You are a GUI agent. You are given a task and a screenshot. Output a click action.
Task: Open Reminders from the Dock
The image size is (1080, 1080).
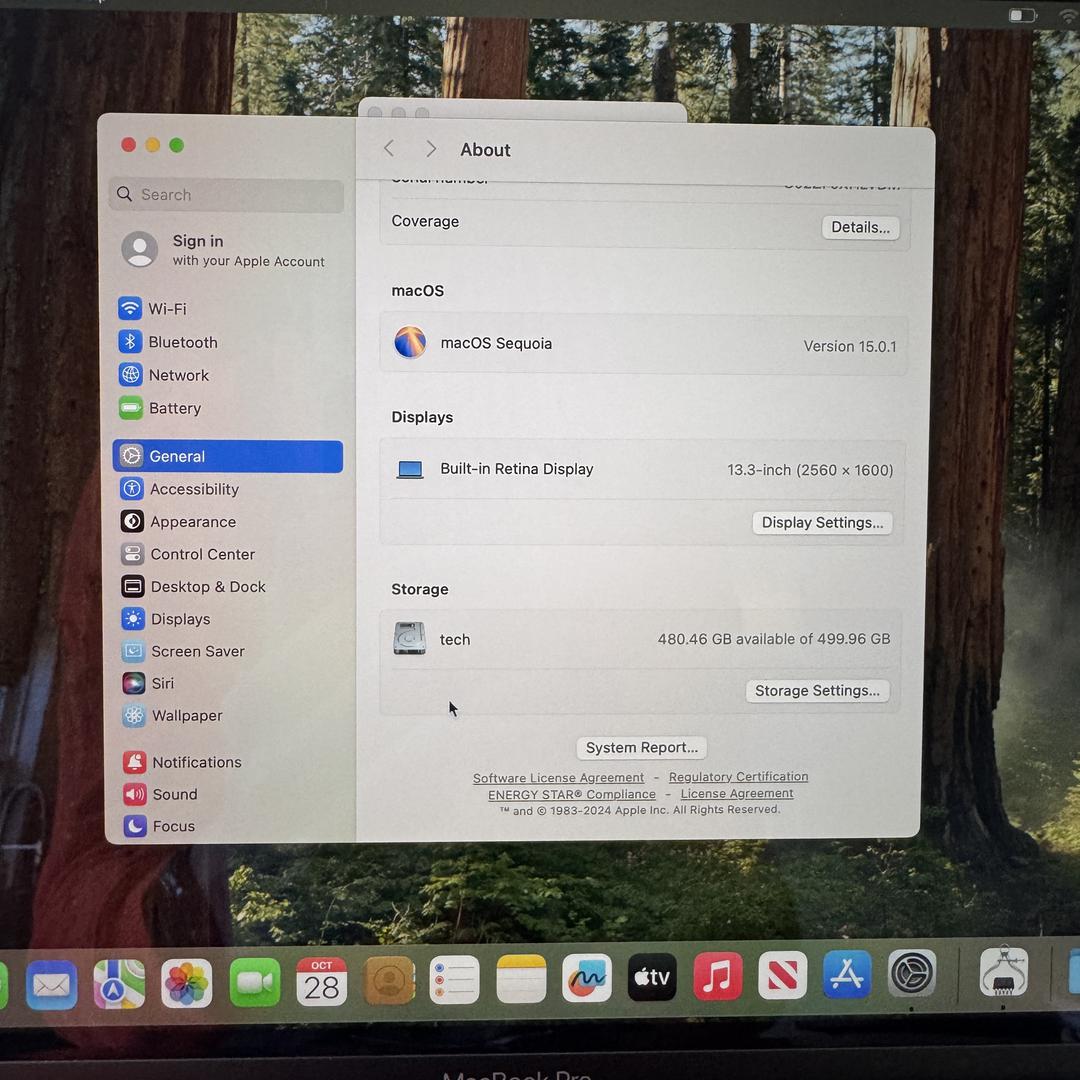455,980
